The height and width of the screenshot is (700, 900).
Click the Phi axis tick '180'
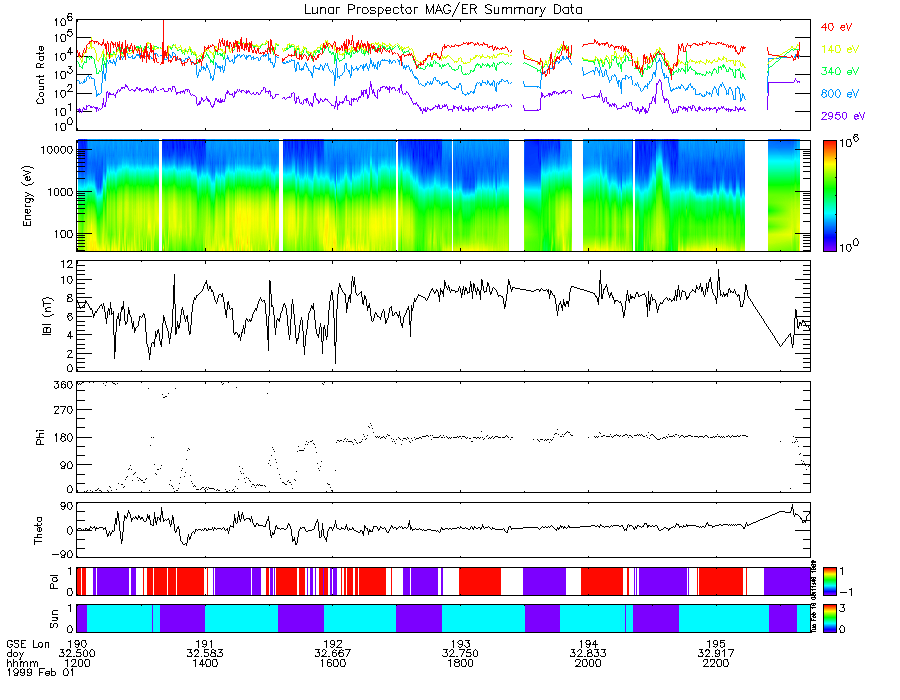point(63,438)
